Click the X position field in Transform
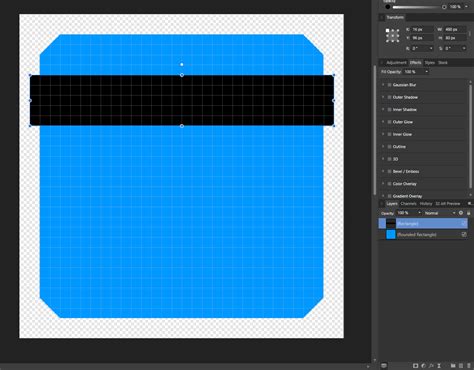The width and height of the screenshot is (474, 370). pos(422,29)
